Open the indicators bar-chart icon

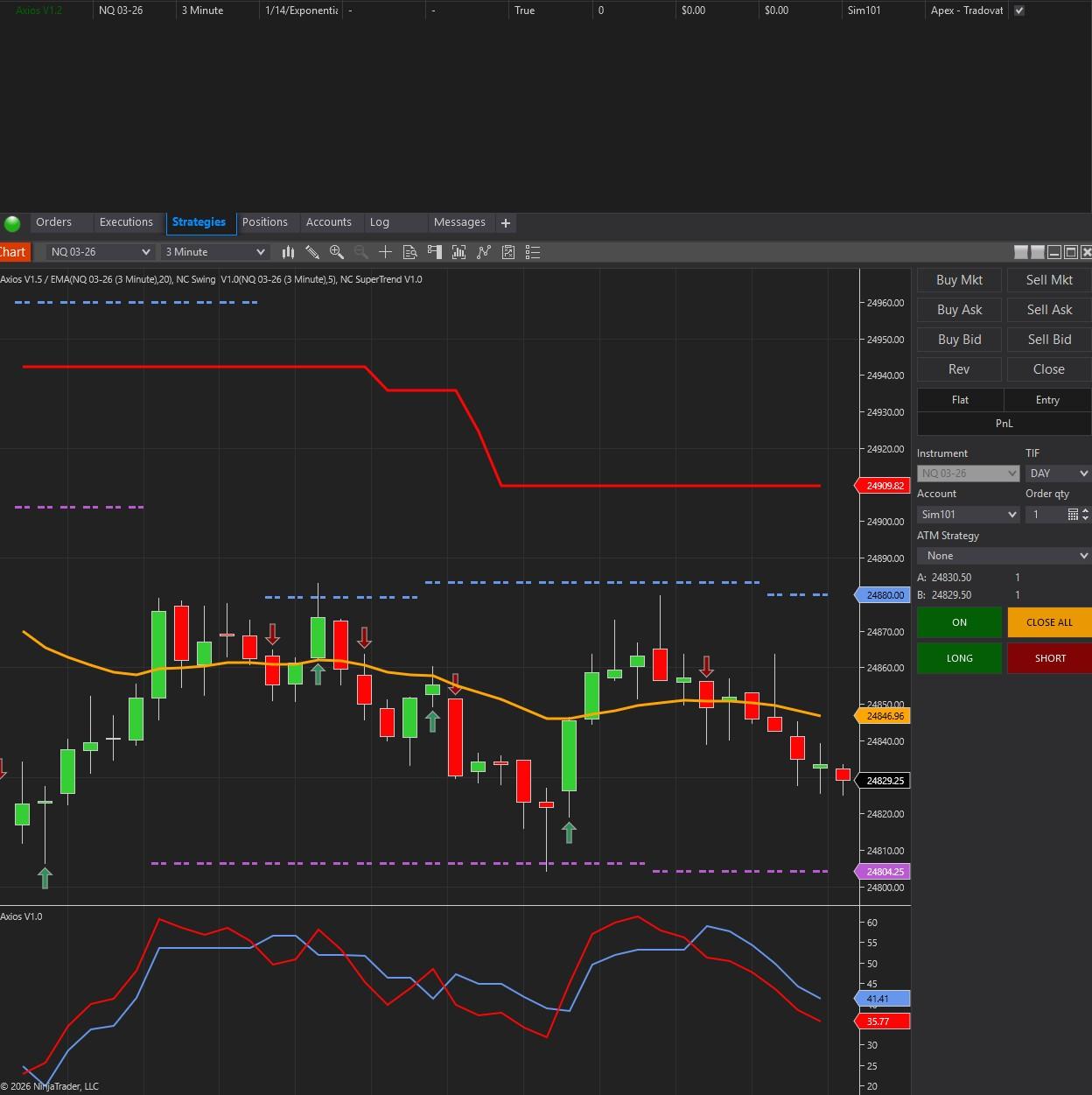coord(458,252)
